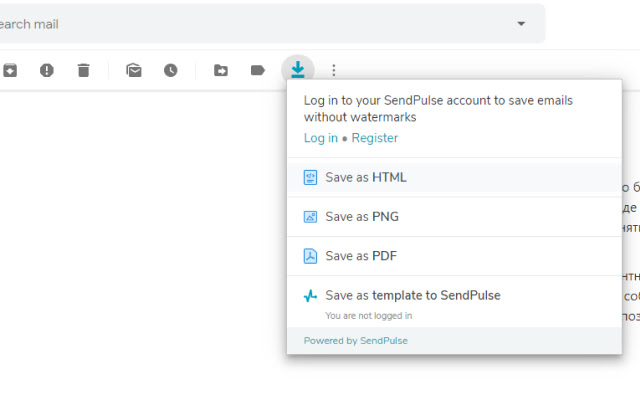Select Save as HTML

point(366,177)
